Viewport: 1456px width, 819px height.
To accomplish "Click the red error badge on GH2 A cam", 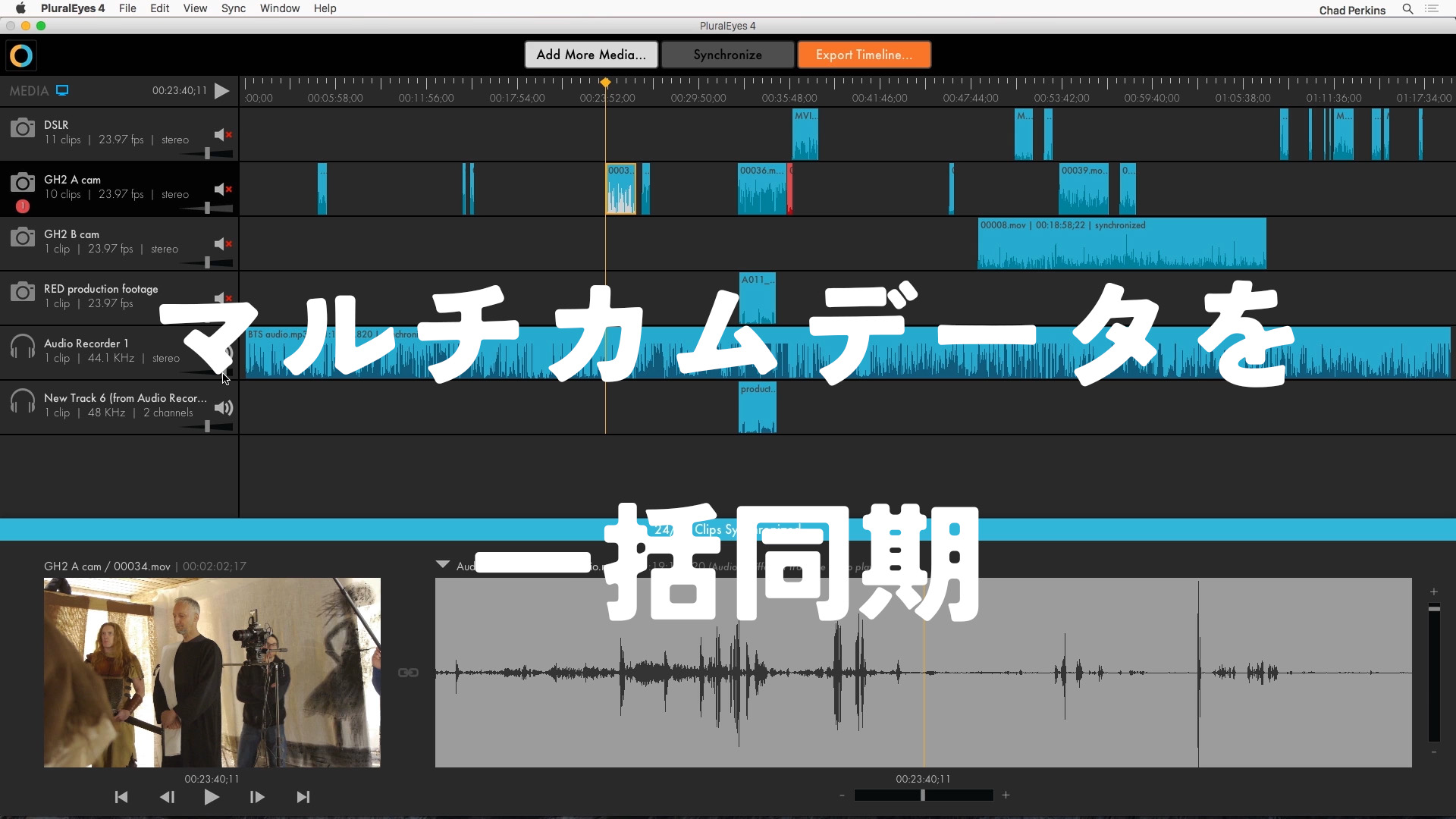I will [x=23, y=206].
